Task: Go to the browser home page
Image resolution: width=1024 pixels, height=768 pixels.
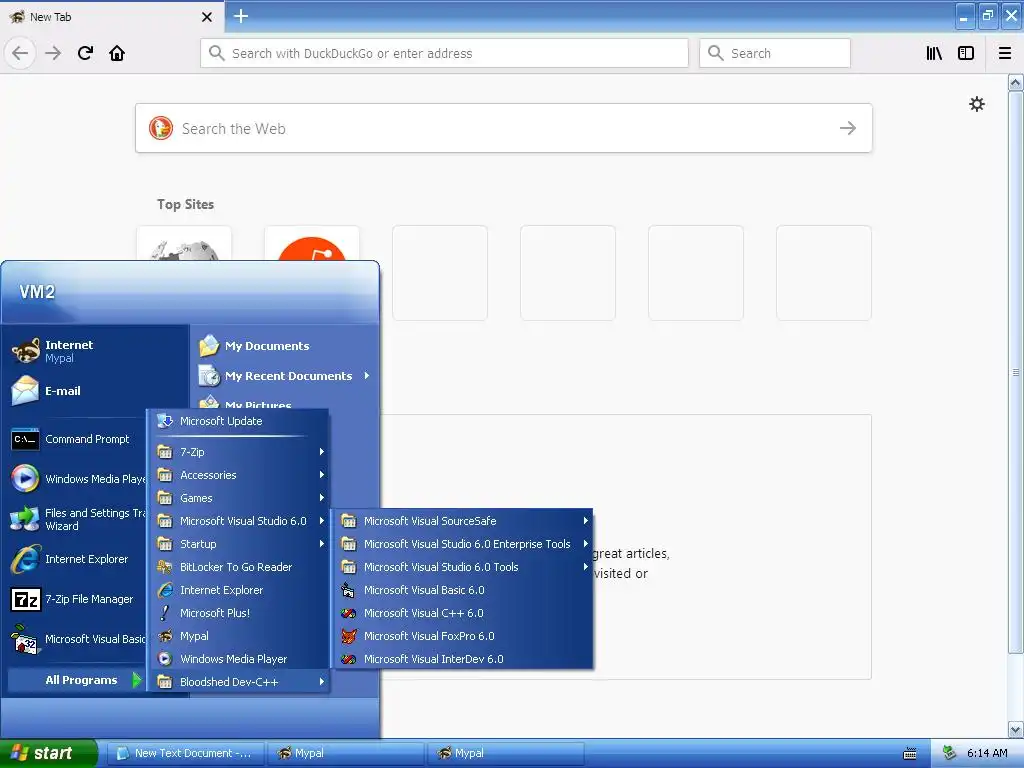Action: coord(117,53)
